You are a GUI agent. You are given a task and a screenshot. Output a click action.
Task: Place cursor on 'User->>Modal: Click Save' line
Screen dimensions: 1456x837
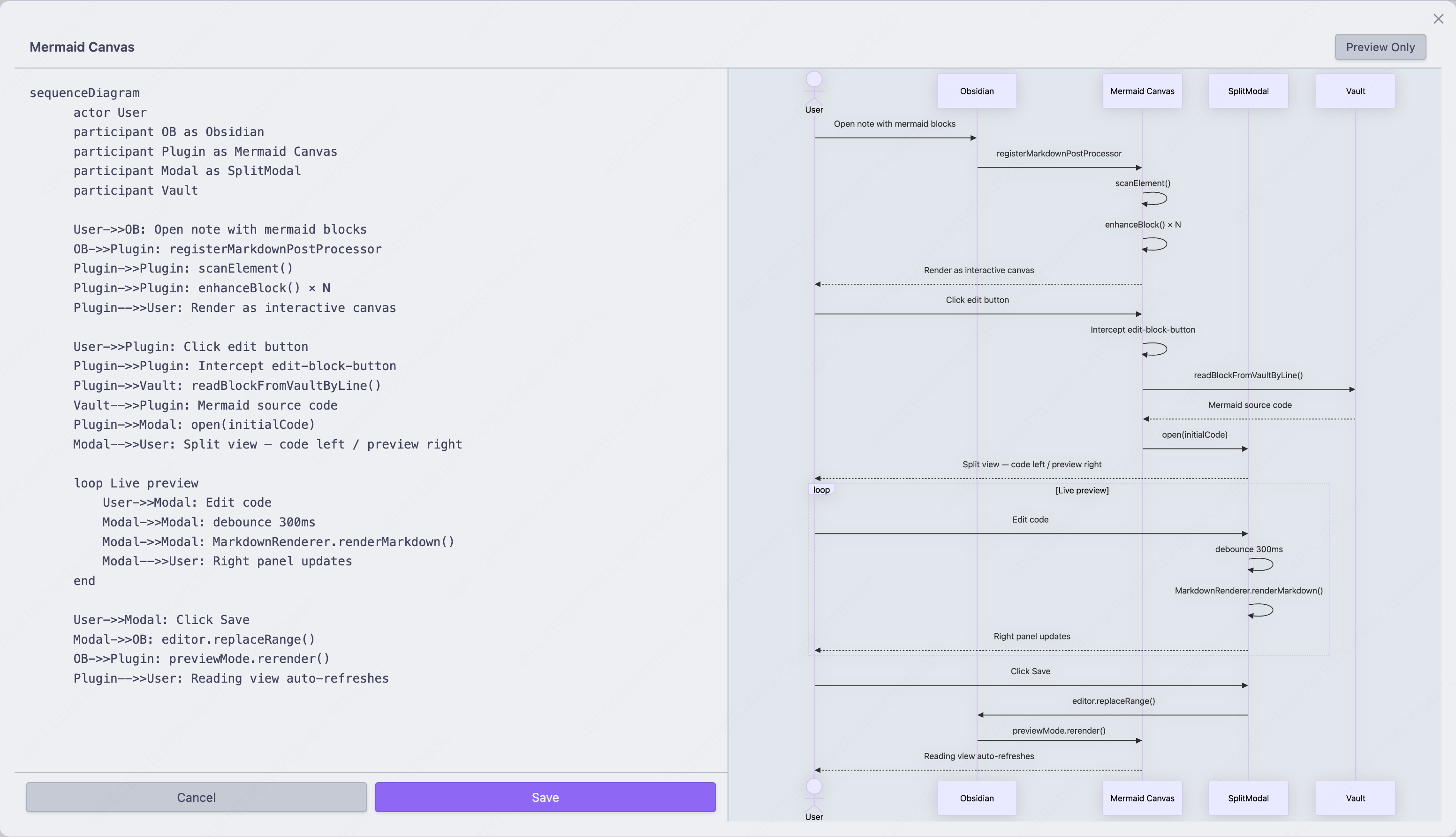pos(161,620)
